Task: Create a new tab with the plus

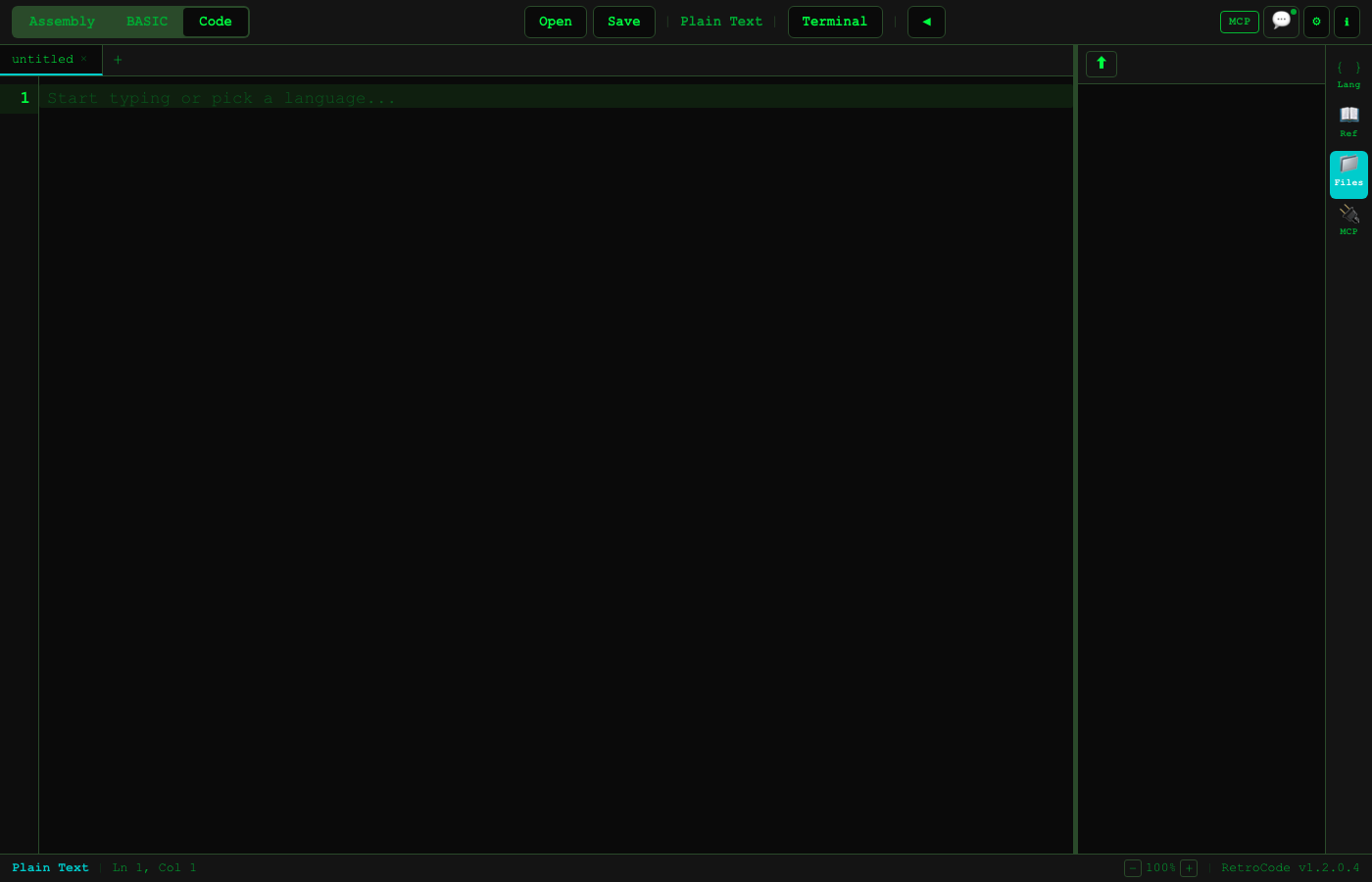Action: click(118, 60)
